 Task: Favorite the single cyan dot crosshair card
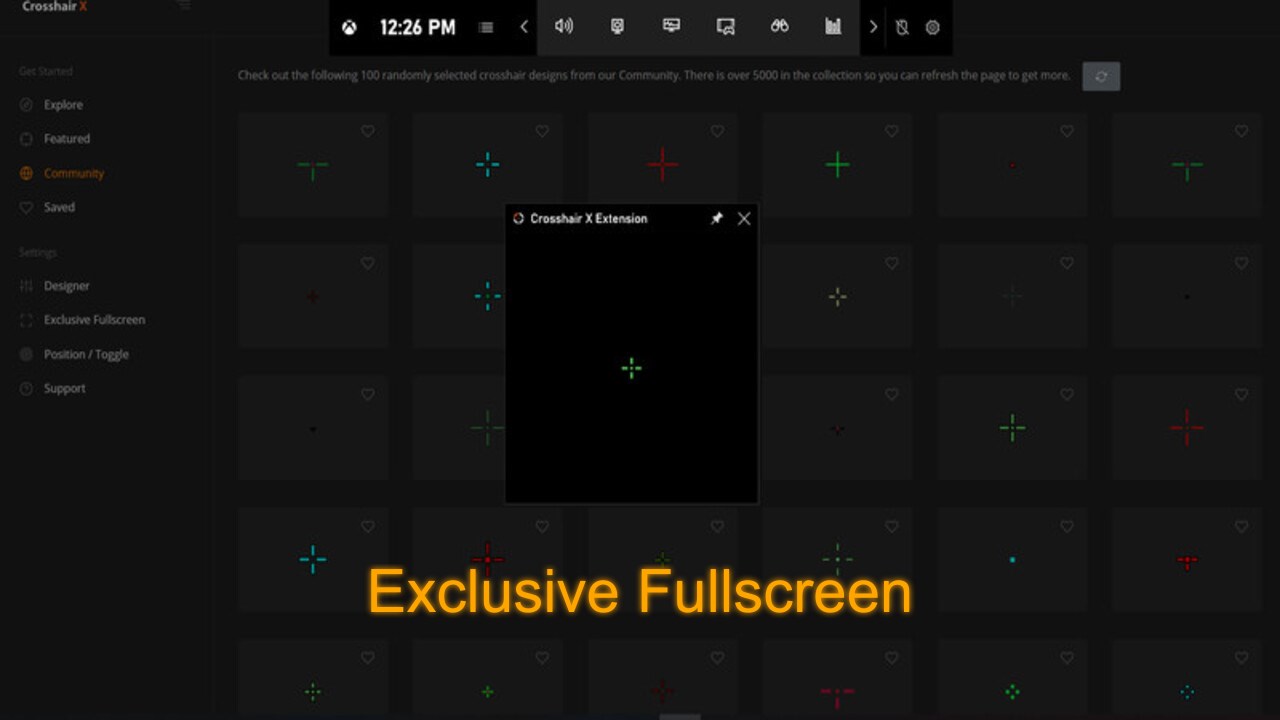[1066, 527]
